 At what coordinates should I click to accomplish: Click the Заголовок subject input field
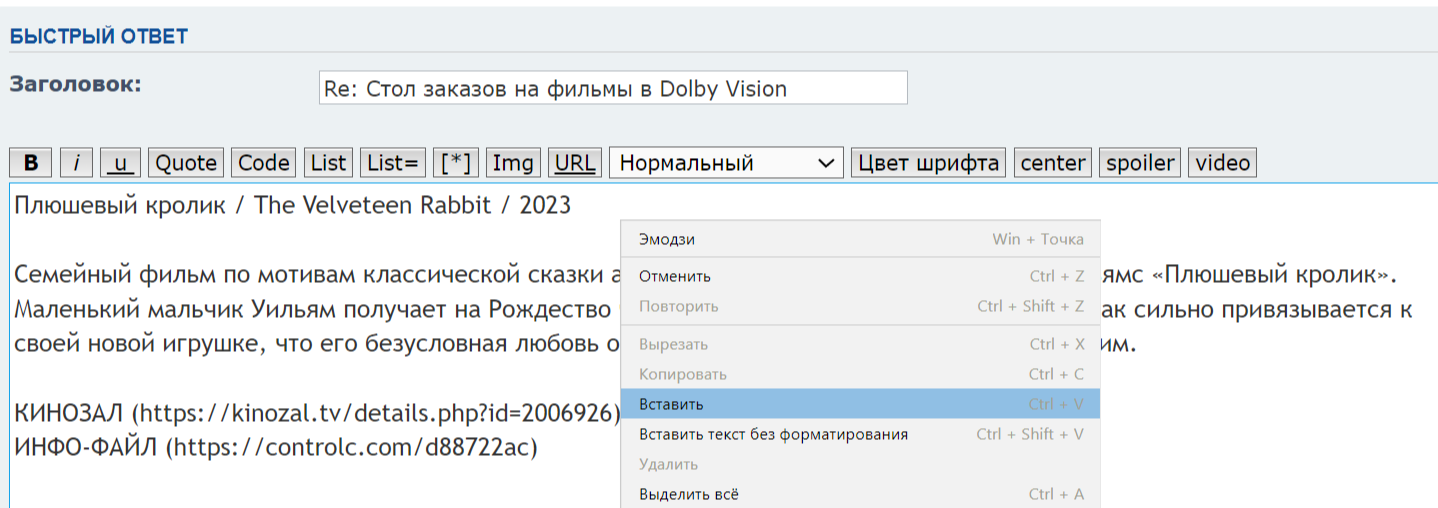[x=612, y=88]
